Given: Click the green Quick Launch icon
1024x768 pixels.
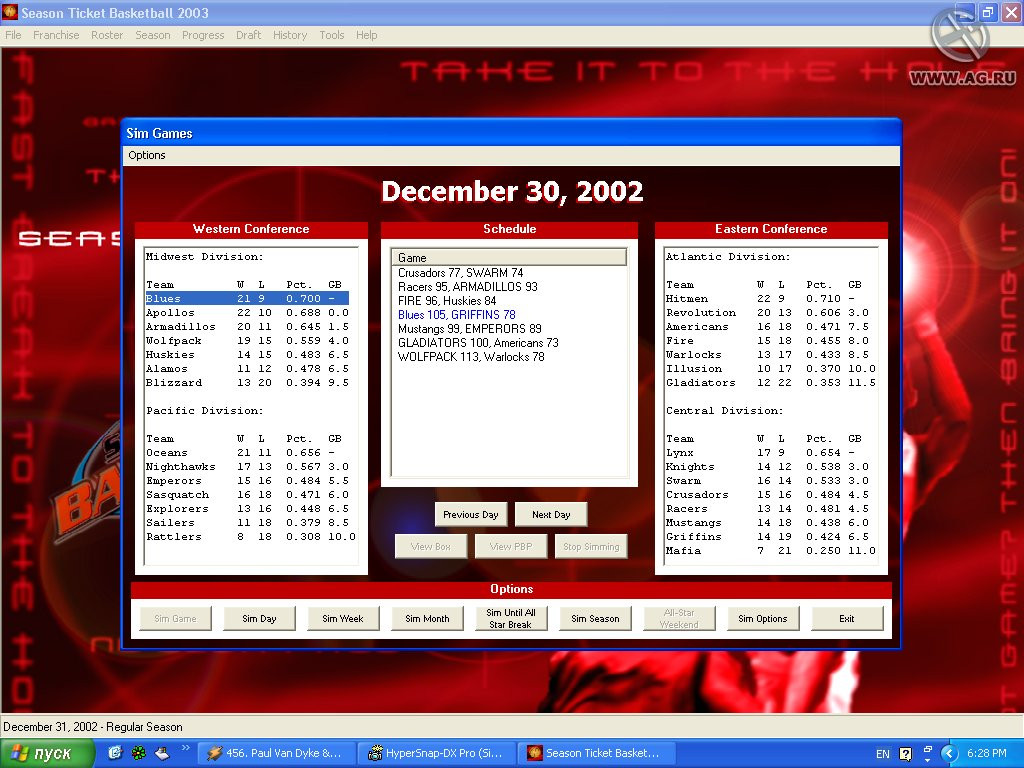Looking at the screenshot, I should (x=138, y=753).
